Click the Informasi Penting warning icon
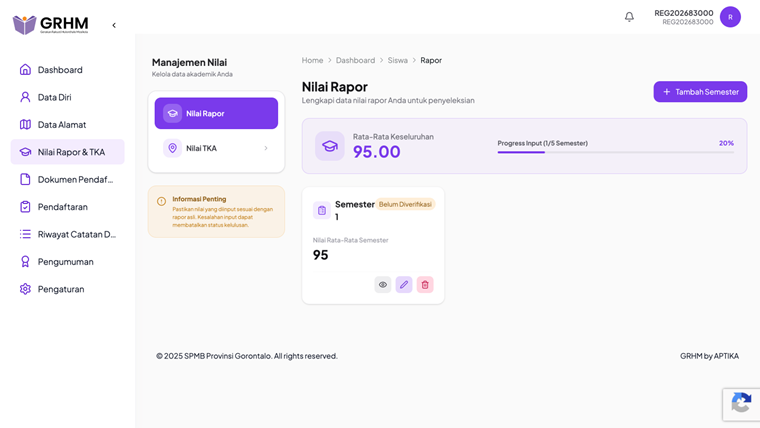The image size is (760, 428). [161, 201]
